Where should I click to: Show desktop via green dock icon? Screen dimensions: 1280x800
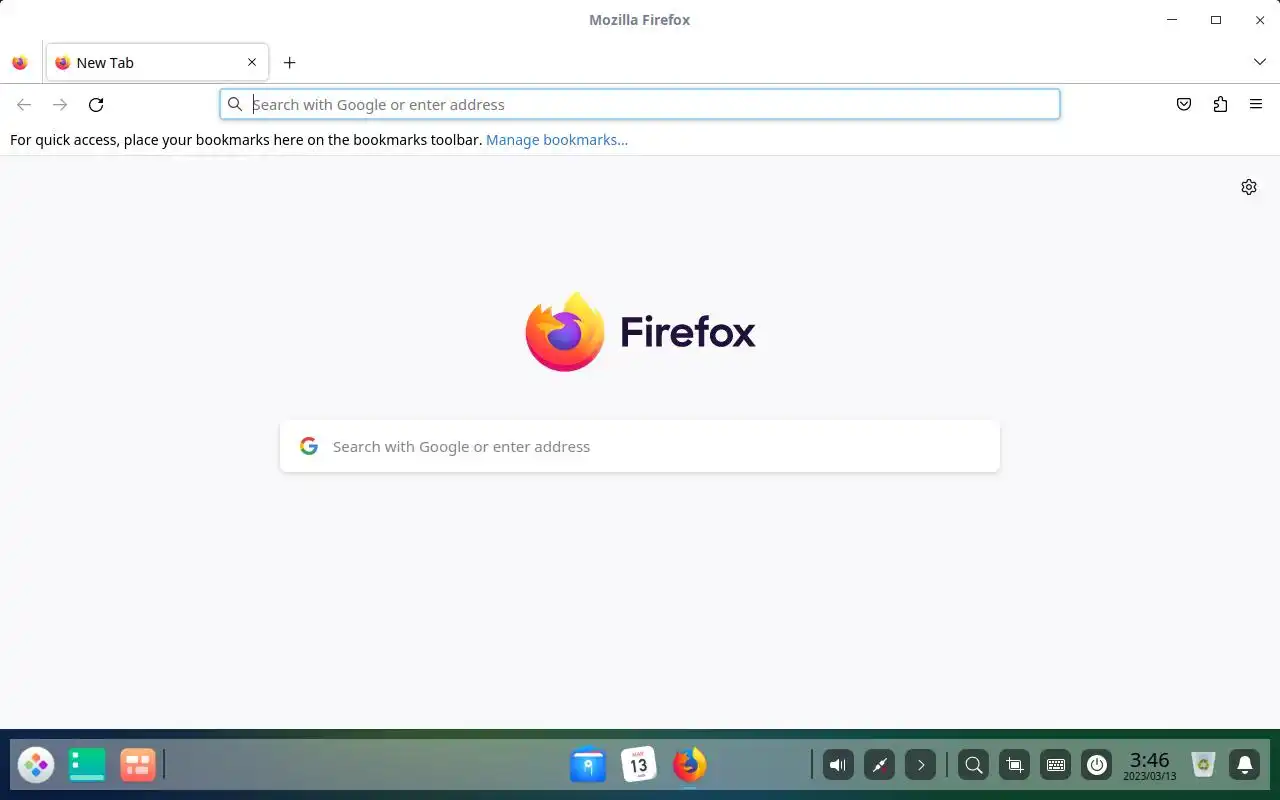tap(87, 765)
